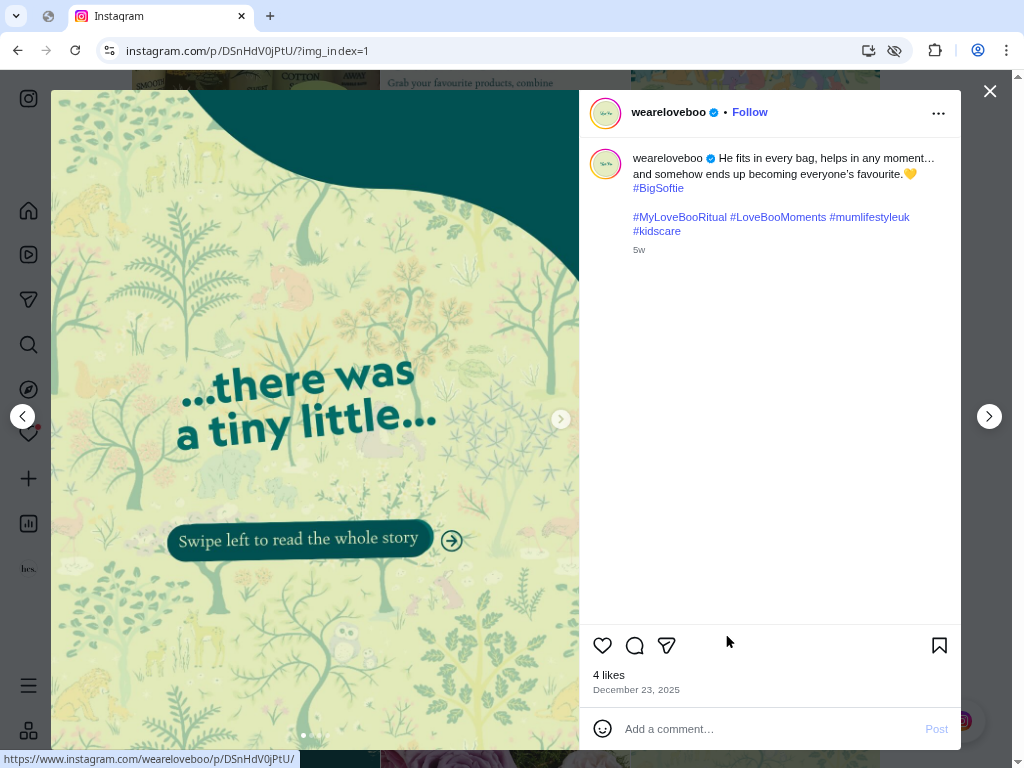This screenshot has width=1024, height=768.
Task: Open Reels in the left sidebar
Action: pyautogui.click(x=29, y=255)
